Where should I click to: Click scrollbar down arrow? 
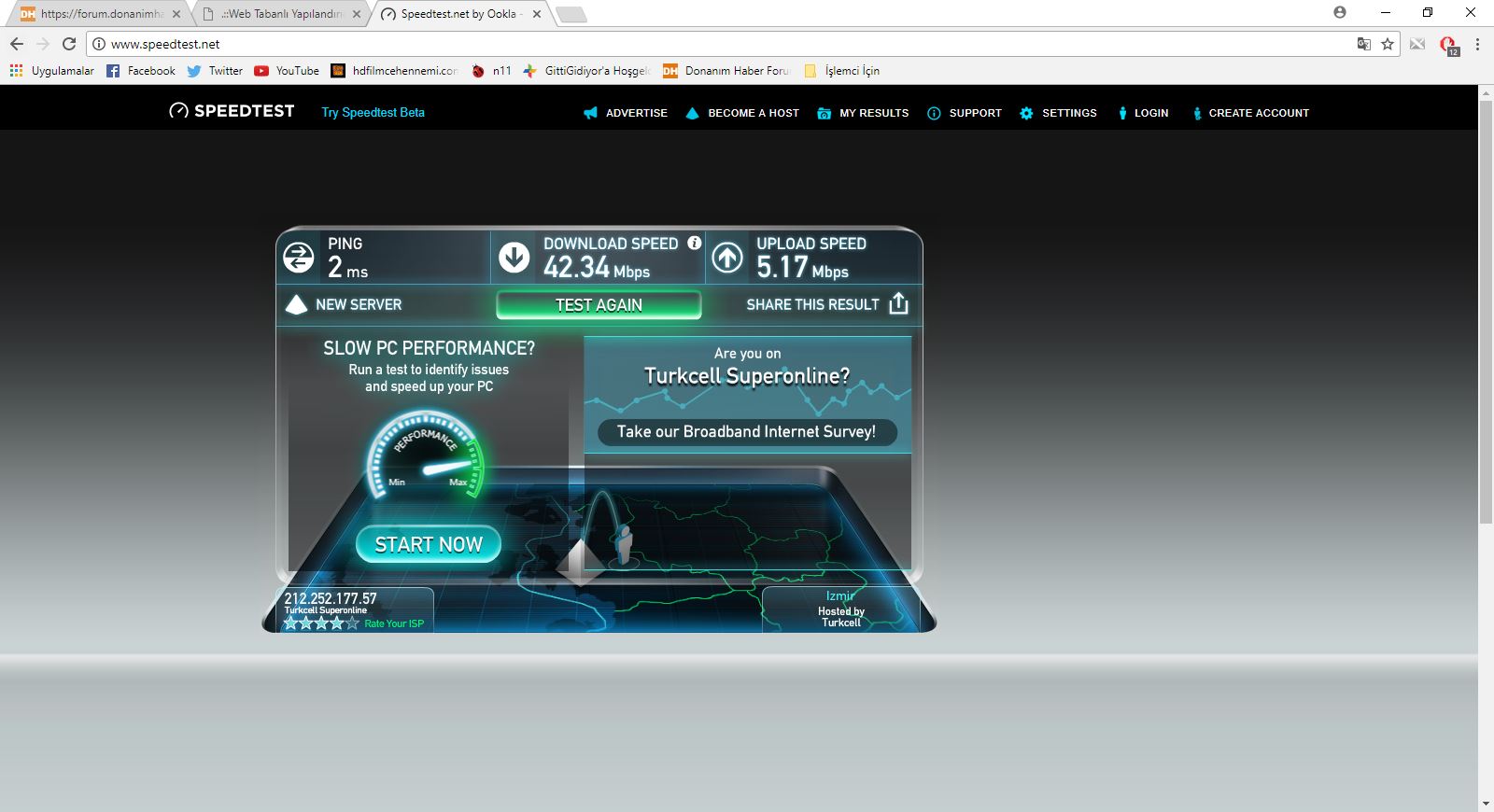[1486, 804]
